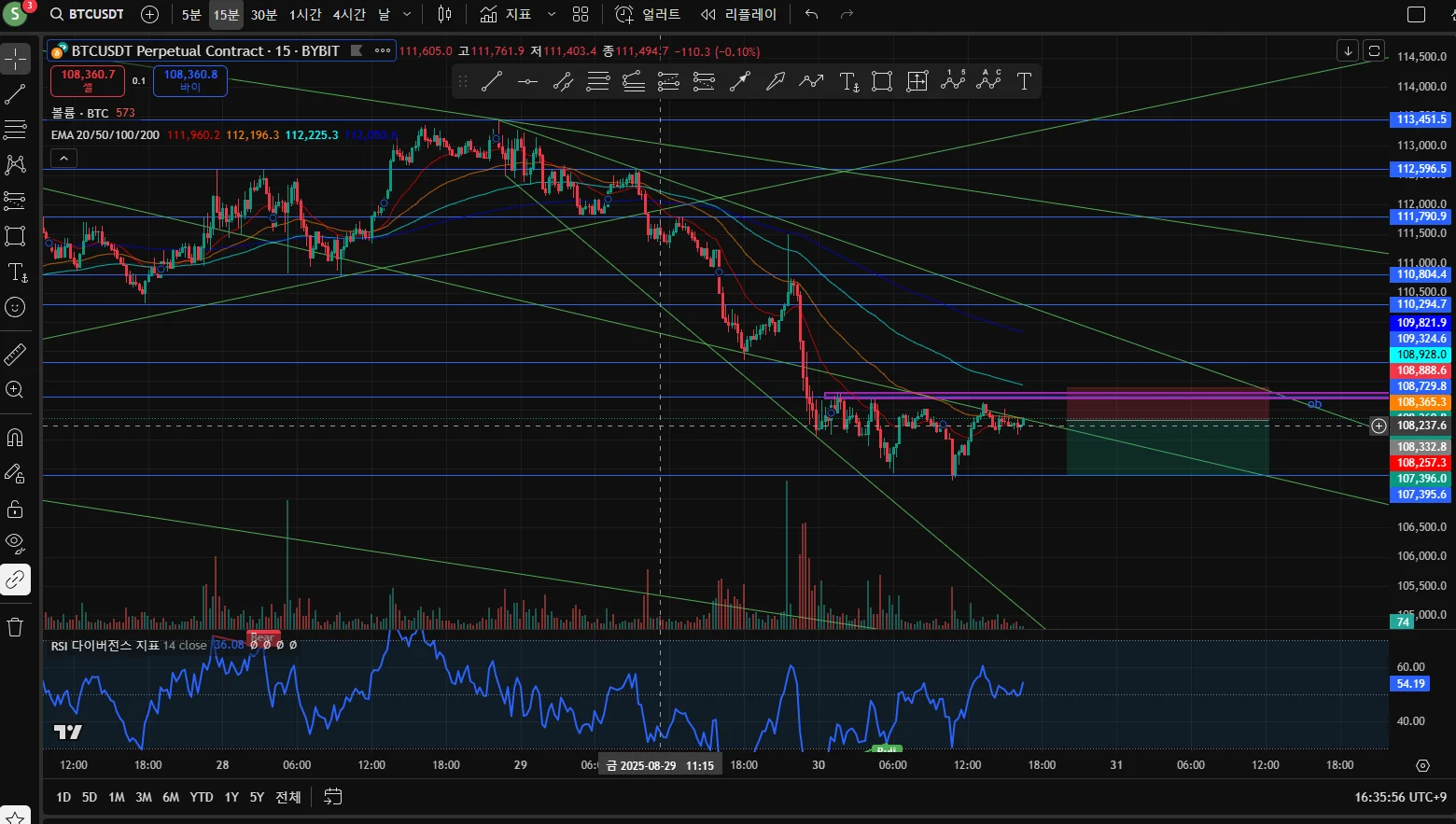Expand the timeframe dropdown after 날

pyautogui.click(x=407, y=14)
